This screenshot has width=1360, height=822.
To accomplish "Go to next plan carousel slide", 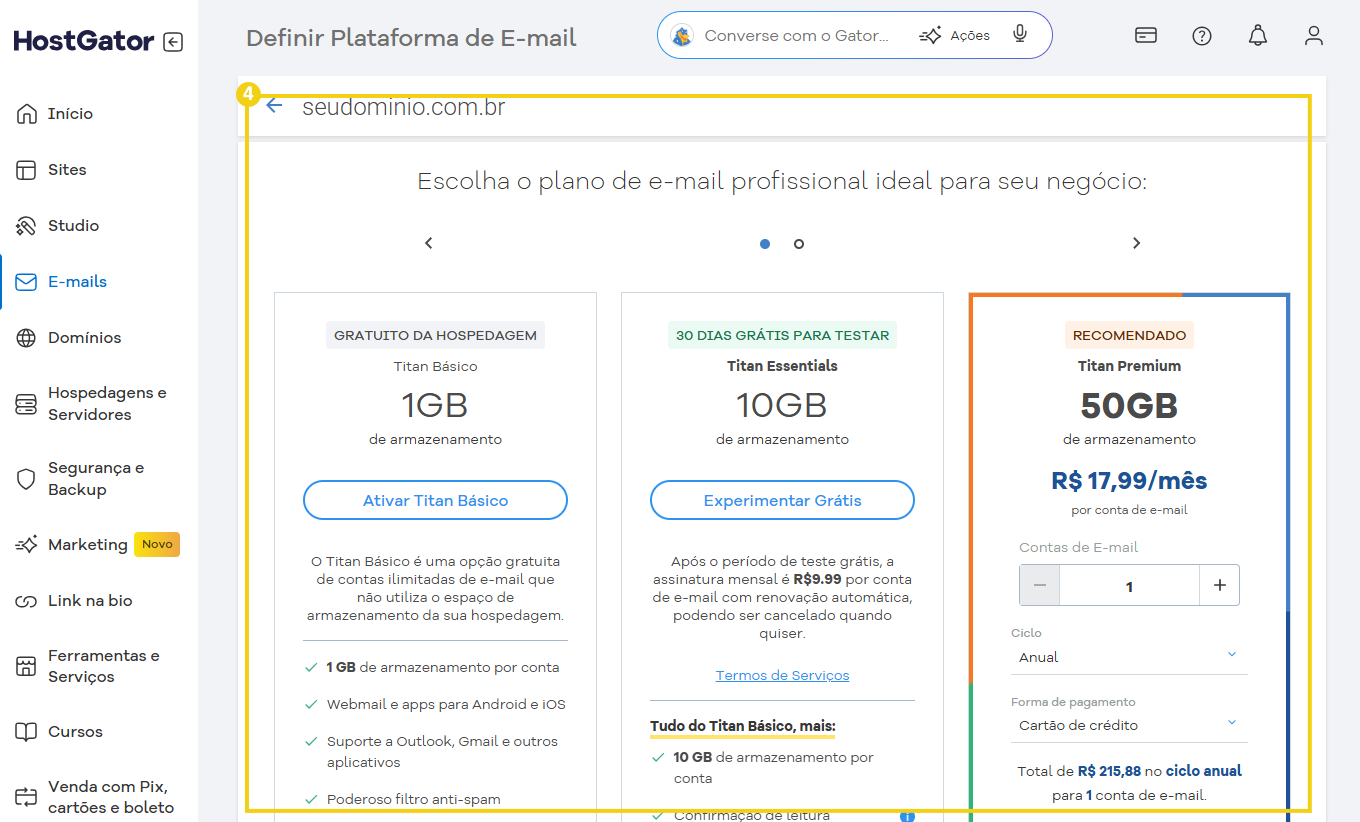I will tap(1136, 243).
